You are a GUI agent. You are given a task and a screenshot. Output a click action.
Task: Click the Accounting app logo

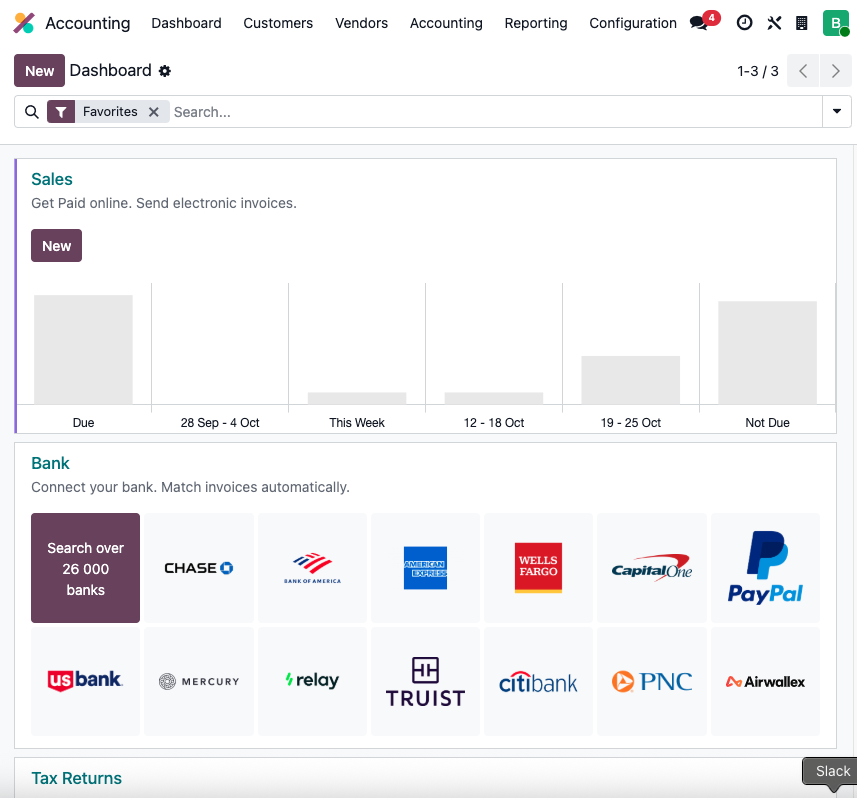pos(24,23)
